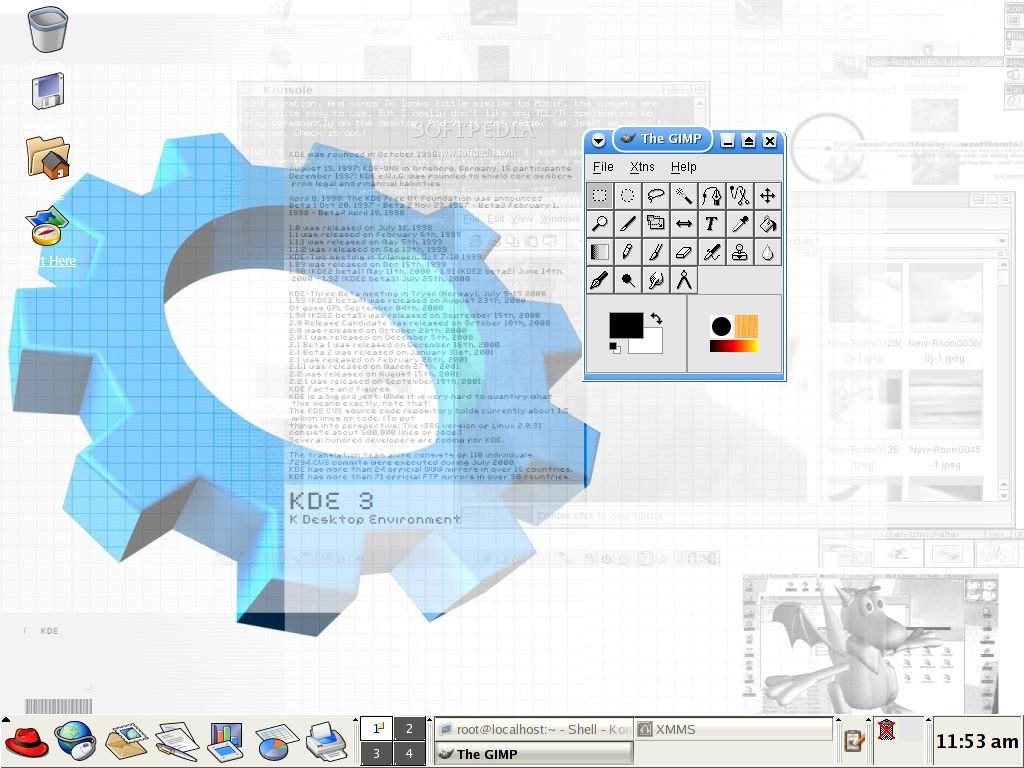Screen dimensions: 1024x768
Task: Open the floppy disk desktop icon
Action: pyautogui.click(x=48, y=91)
